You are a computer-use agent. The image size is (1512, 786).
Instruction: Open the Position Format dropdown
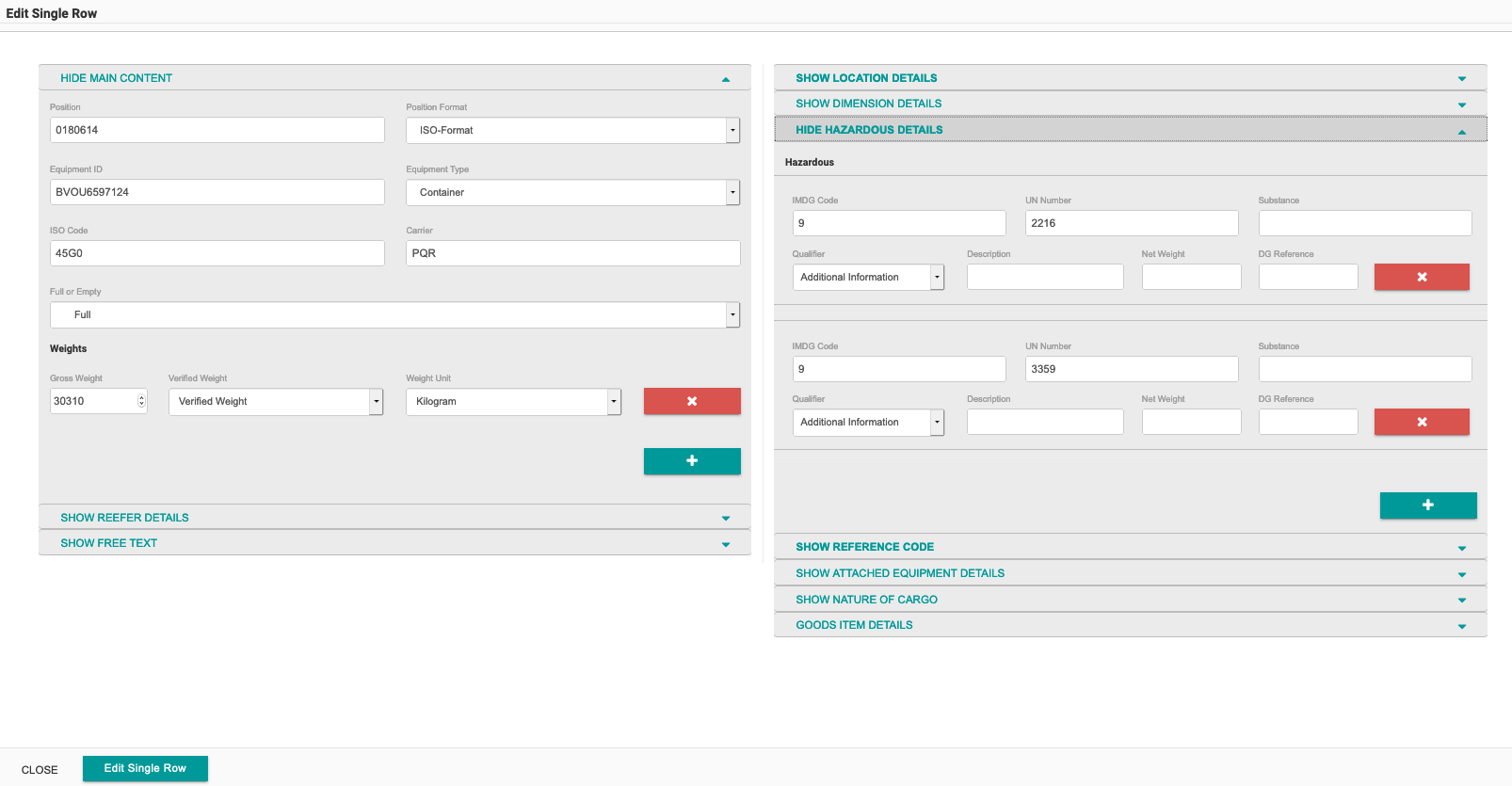pos(732,131)
